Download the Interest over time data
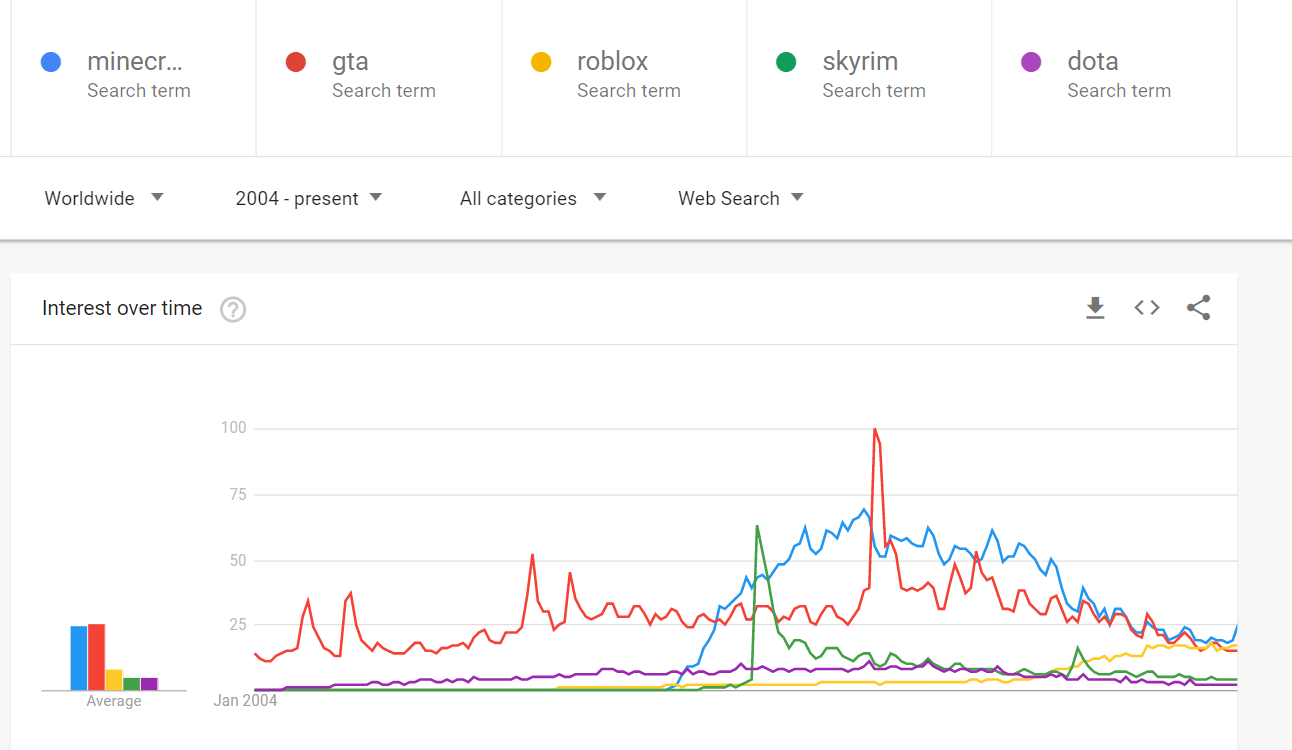The height and width of the screenshot is (750, 1292). (x=1095, y=308)
